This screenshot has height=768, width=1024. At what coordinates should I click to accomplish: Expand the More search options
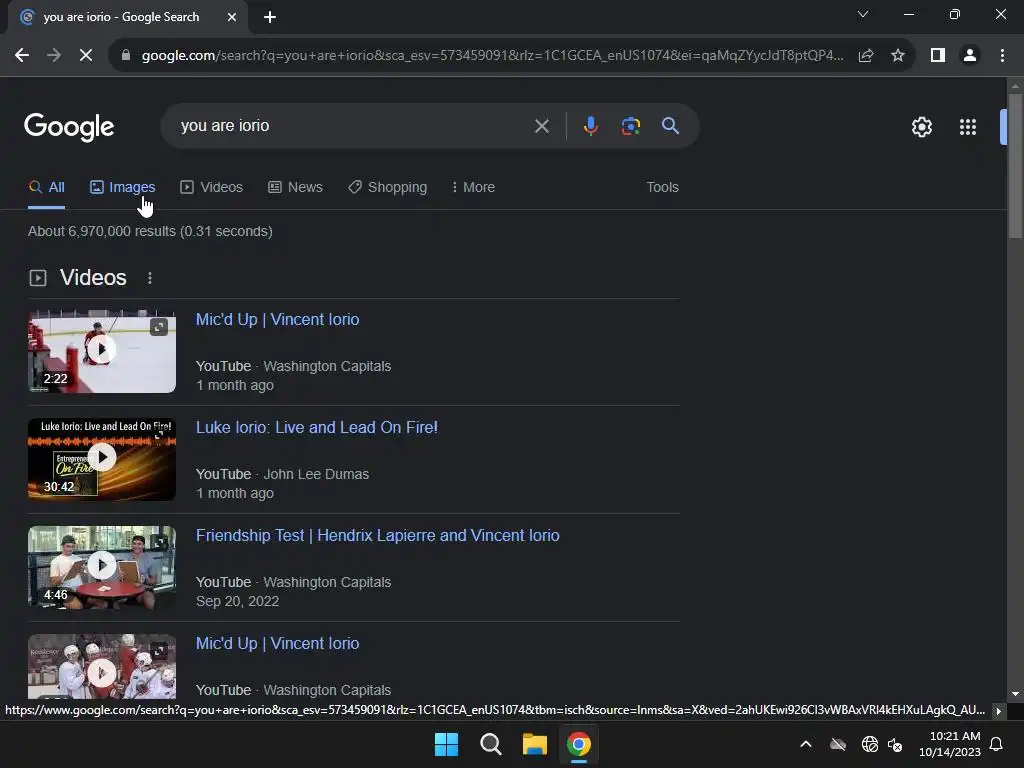[473, 187]
